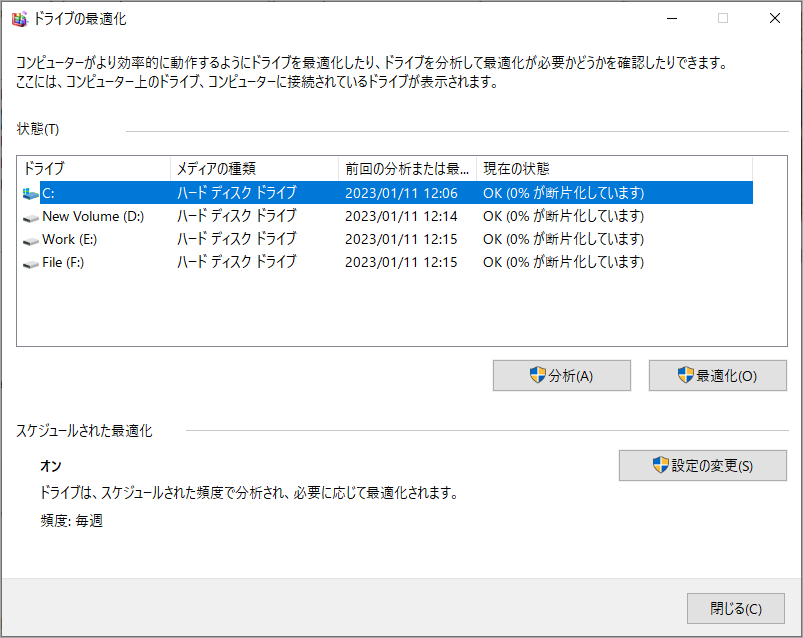Click the C: drive icon

31,193
